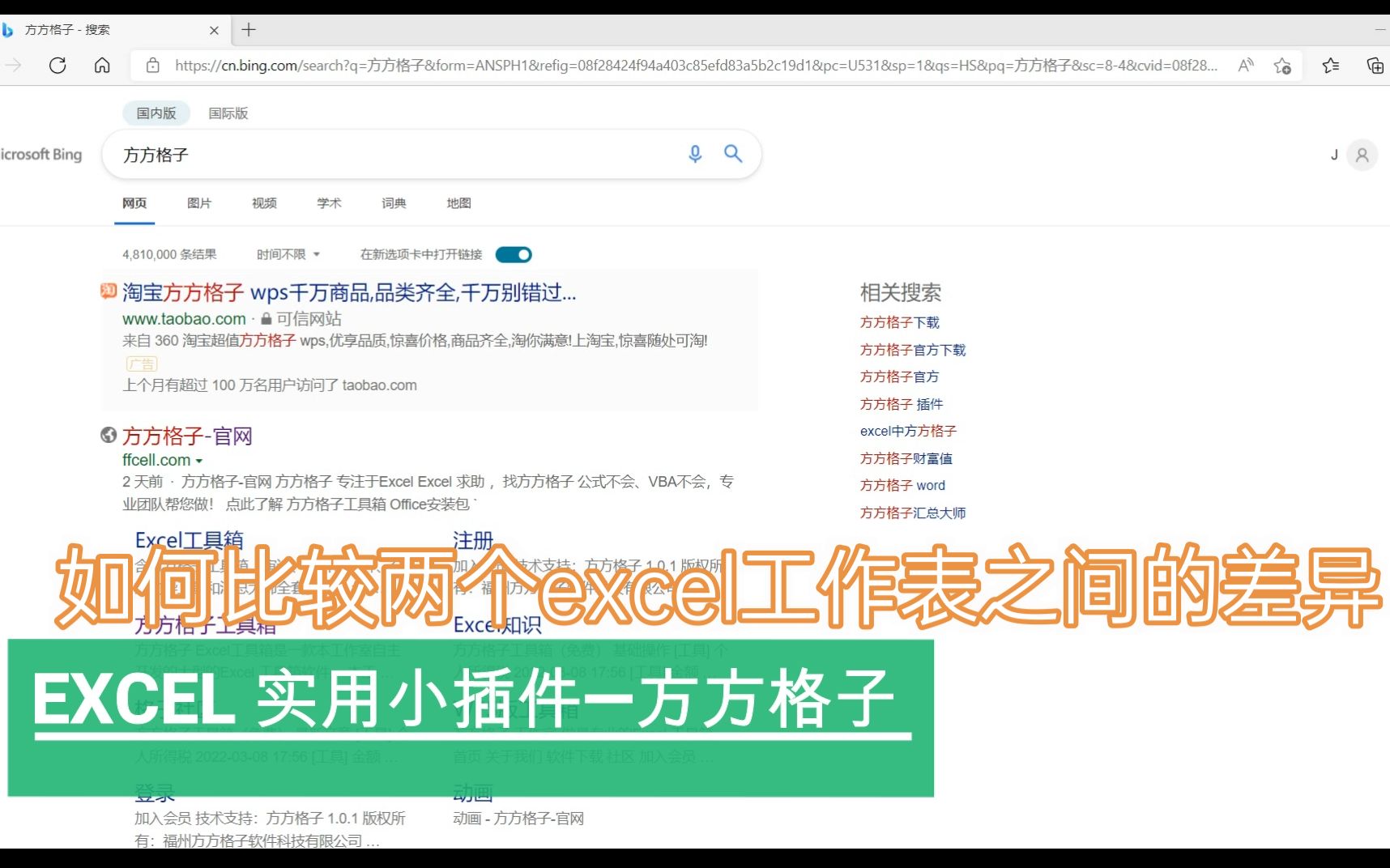This screenshot has height=868, width=1390.
Task: Click the forward navigation arrow
Action: (13, 66)
